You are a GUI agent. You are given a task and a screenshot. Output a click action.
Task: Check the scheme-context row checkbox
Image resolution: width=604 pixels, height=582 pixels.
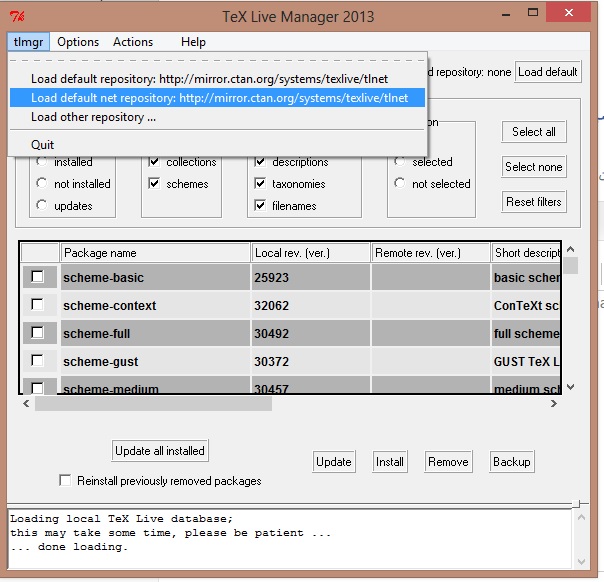[37, 305]
